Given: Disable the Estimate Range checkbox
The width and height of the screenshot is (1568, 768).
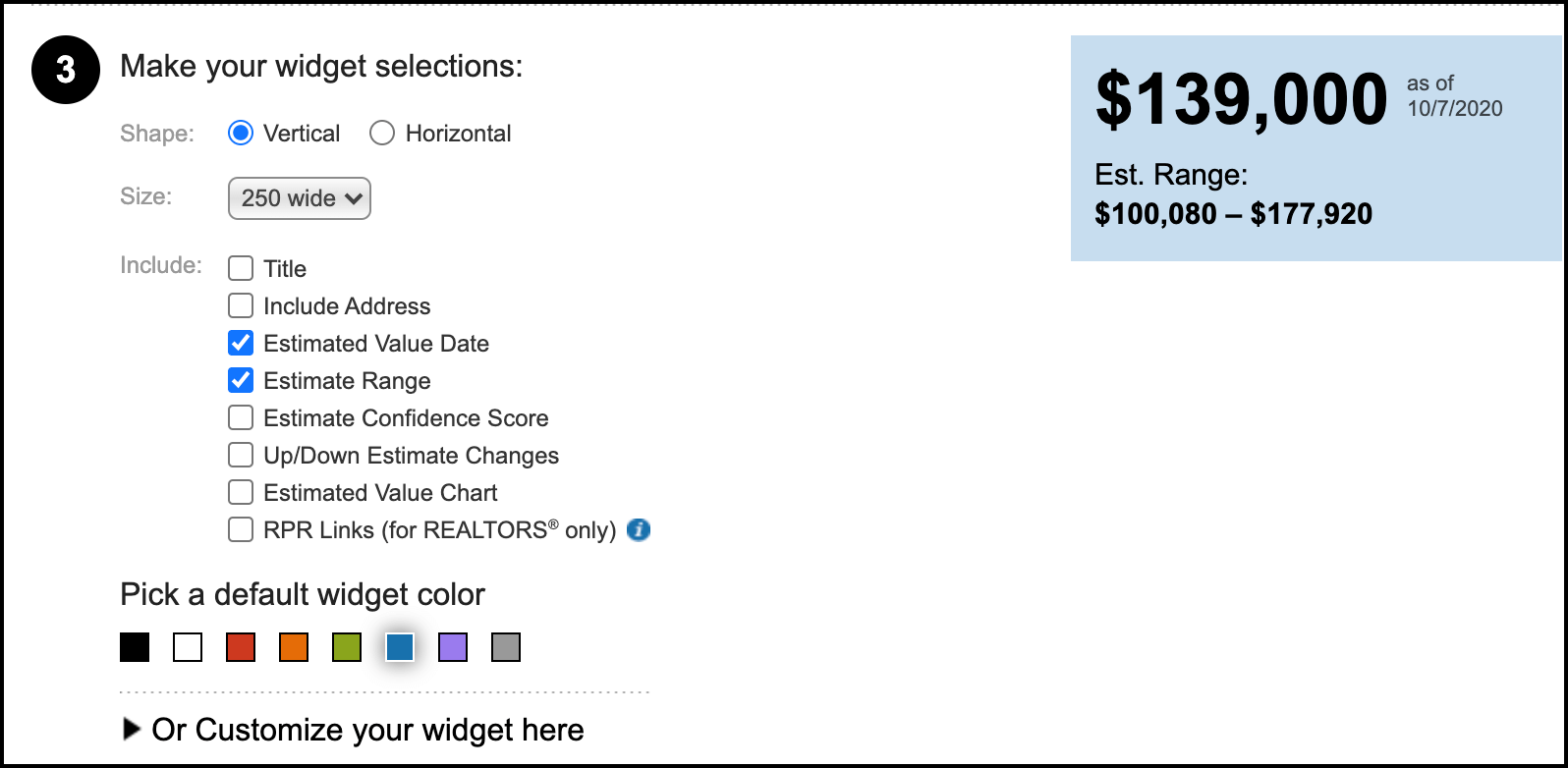Looking at the screenshot, I should [x=241, y=381].
